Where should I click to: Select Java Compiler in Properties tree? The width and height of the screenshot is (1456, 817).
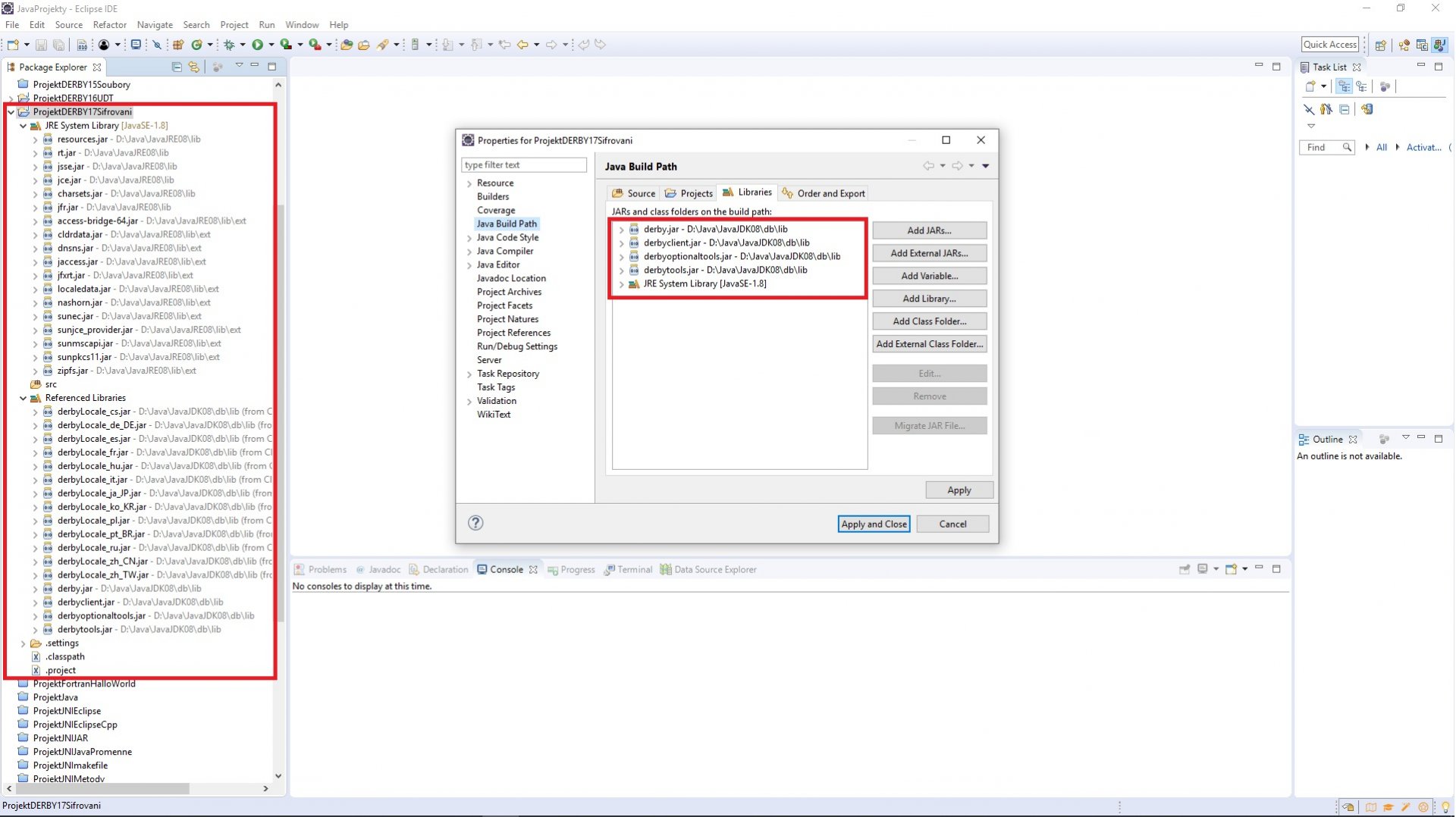click(x=505, y=252)
